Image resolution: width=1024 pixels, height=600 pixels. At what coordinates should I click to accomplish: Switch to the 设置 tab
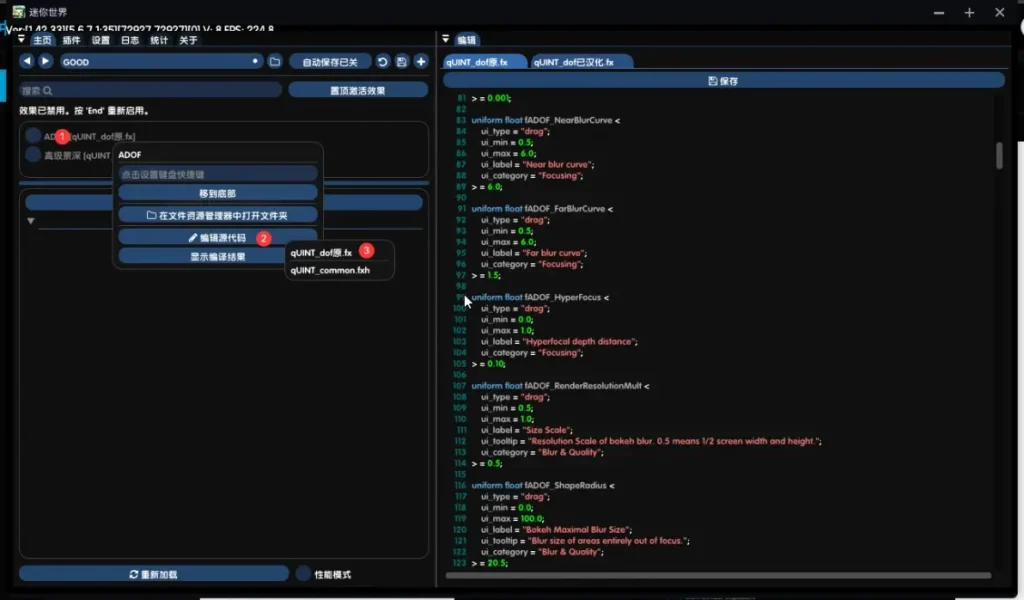[x=101, y=41]
